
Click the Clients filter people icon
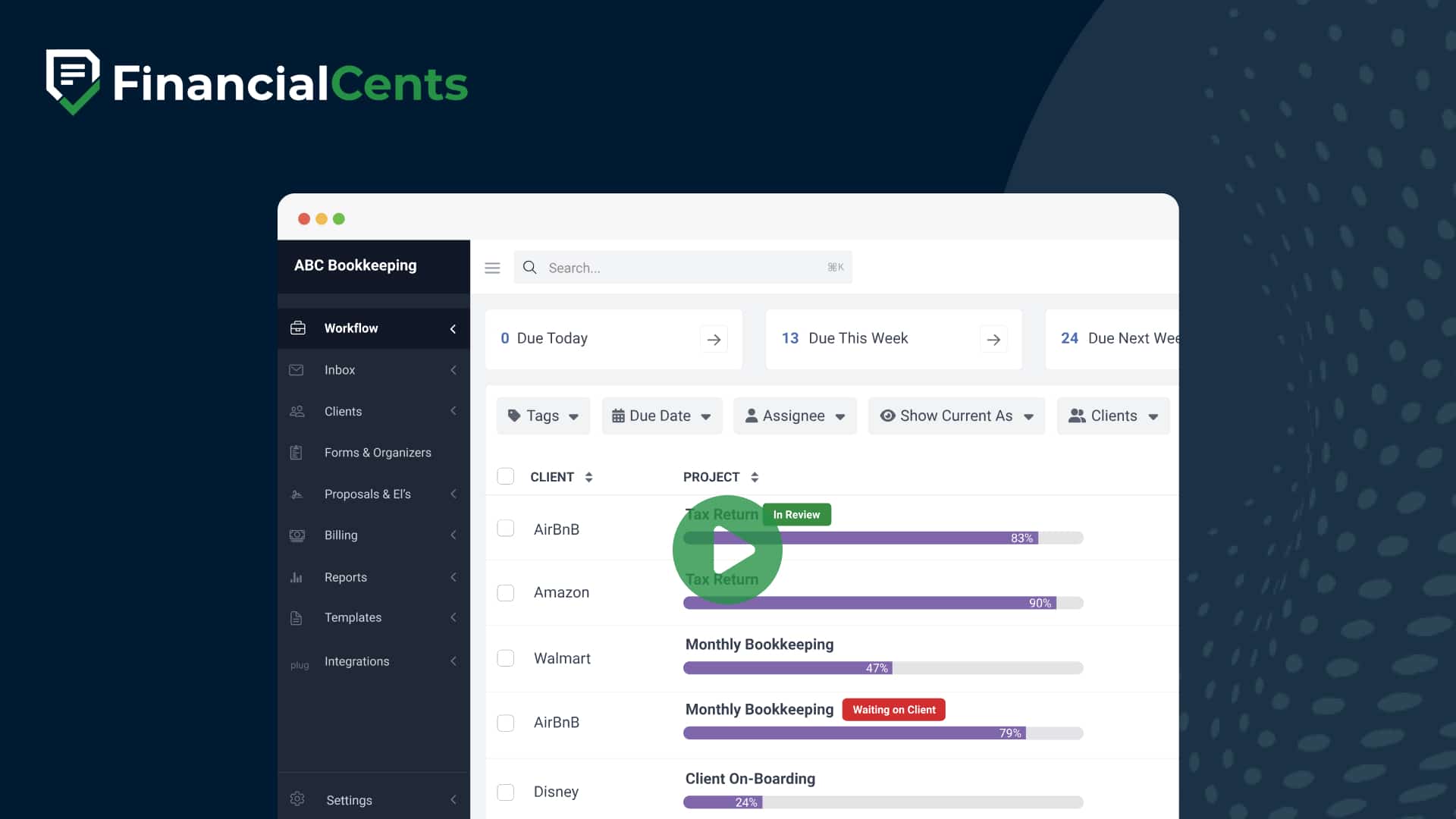click(1077, 416)
